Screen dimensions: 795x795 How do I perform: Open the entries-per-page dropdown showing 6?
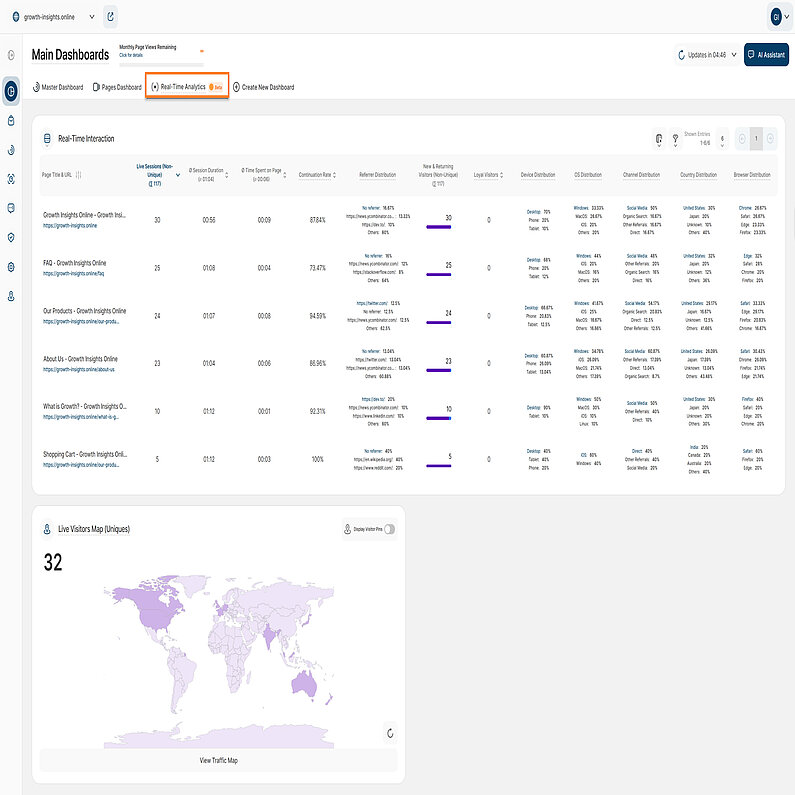(x=722, y=138)
